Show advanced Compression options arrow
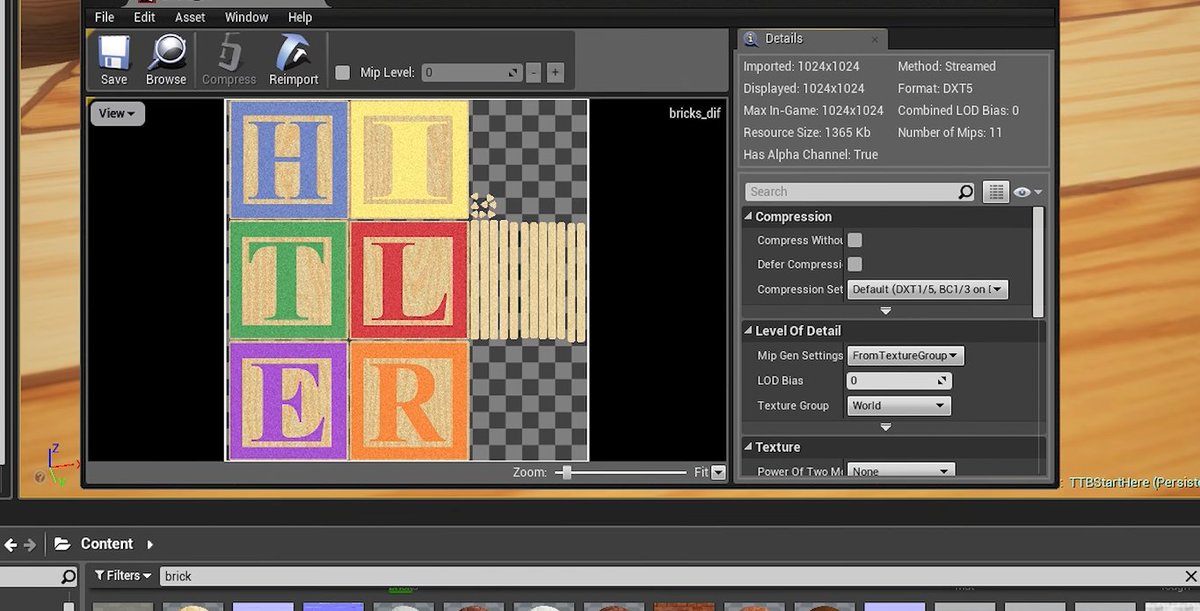The image size is (1200, 611). click(x=885, y=311)
